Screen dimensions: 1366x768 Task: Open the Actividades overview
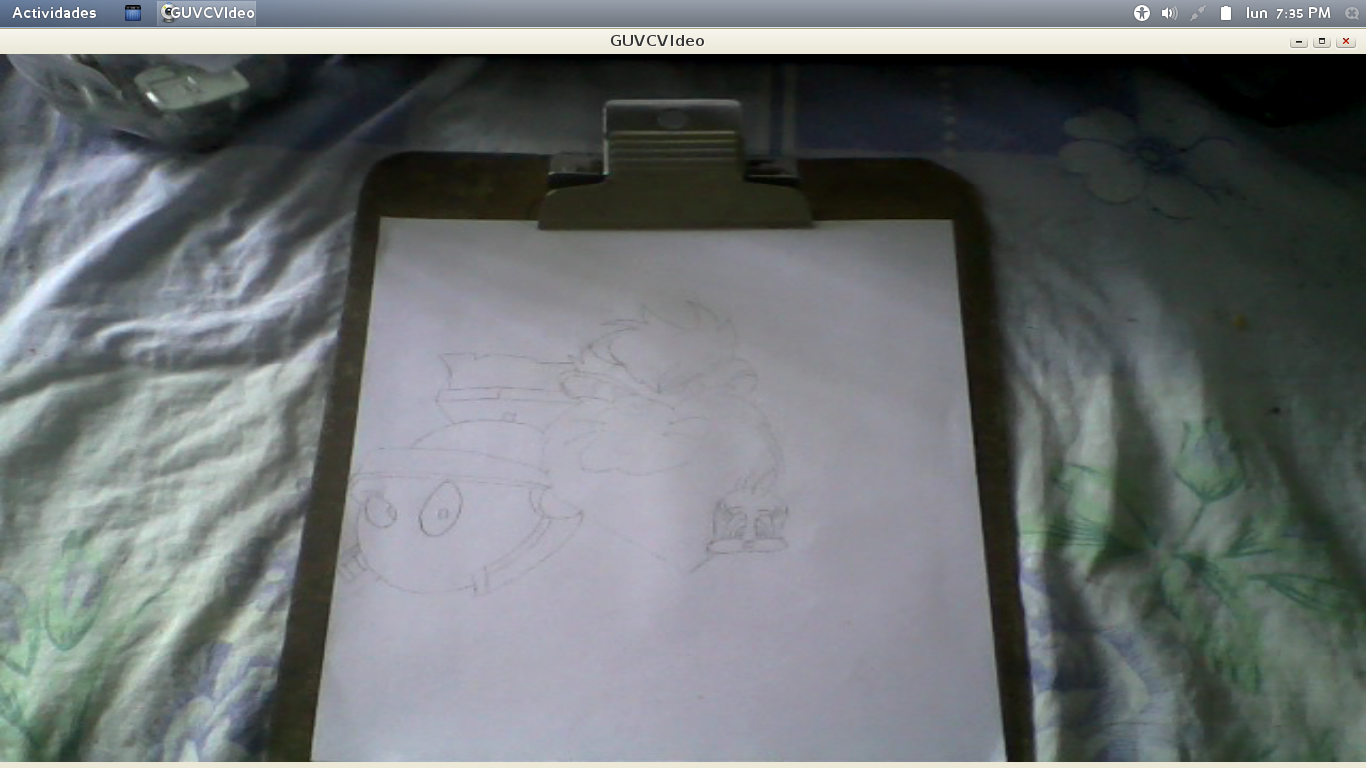pos(54,13)
